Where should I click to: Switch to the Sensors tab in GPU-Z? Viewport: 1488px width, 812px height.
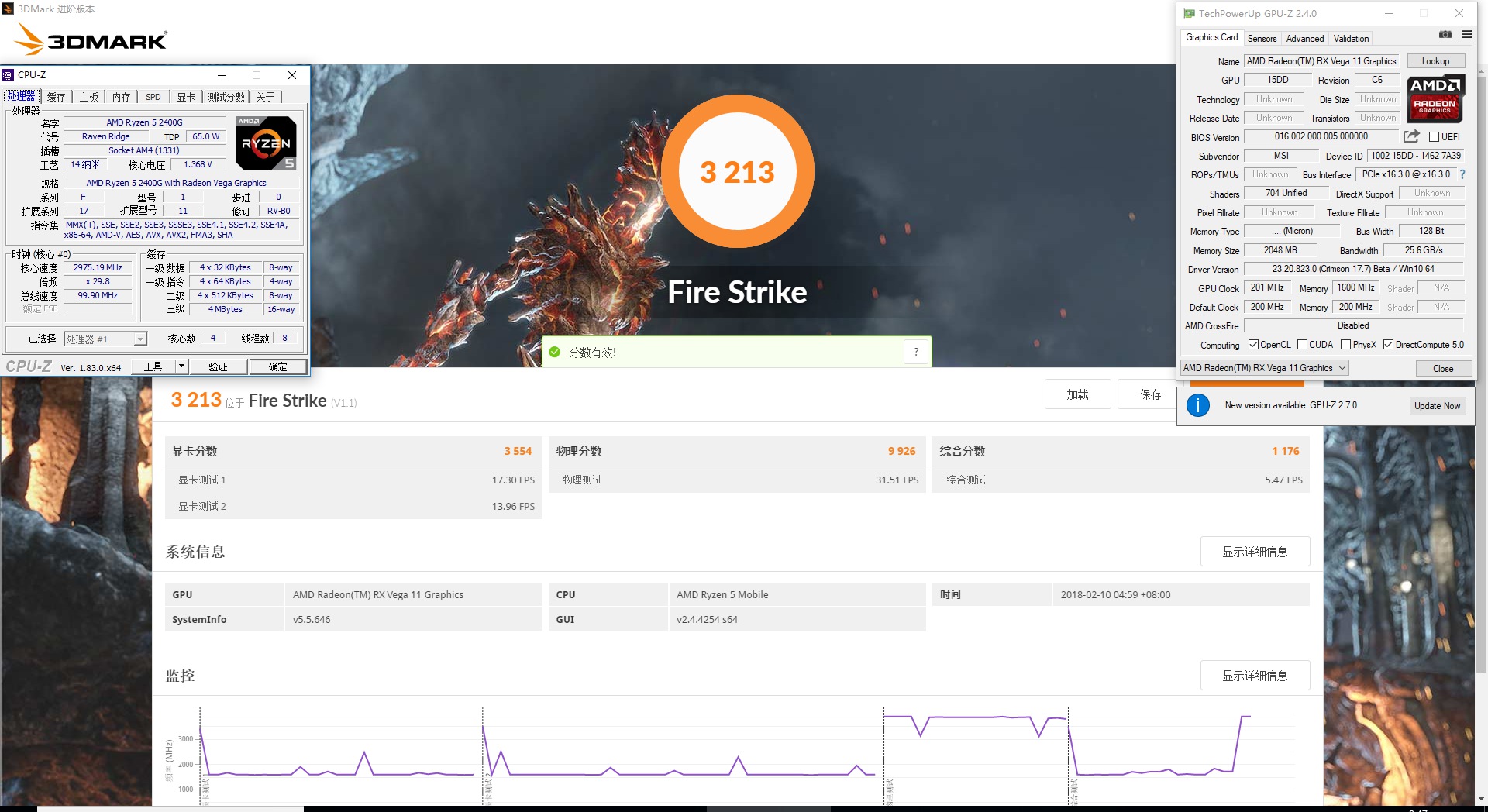[1262, 38]
